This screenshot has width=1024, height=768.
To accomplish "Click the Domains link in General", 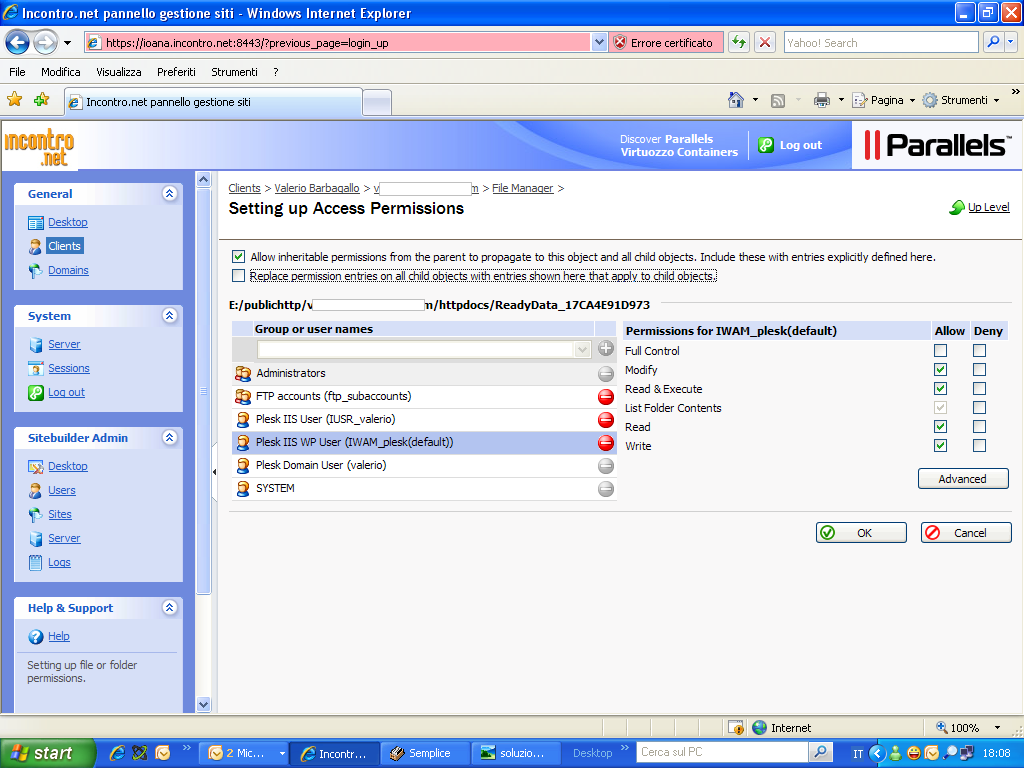I will point(68,270).
